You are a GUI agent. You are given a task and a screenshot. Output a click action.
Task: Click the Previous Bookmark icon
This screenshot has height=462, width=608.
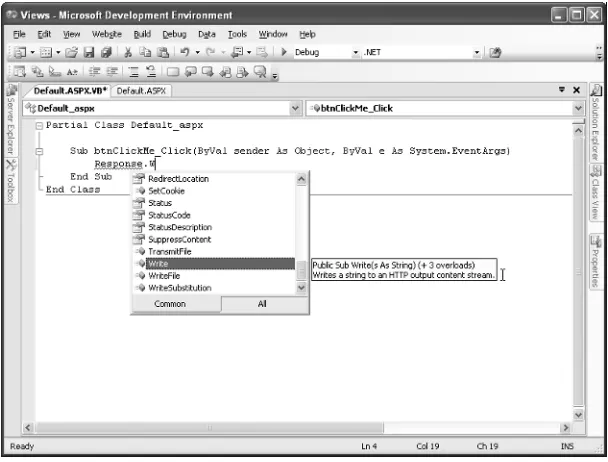click(190, 71)
